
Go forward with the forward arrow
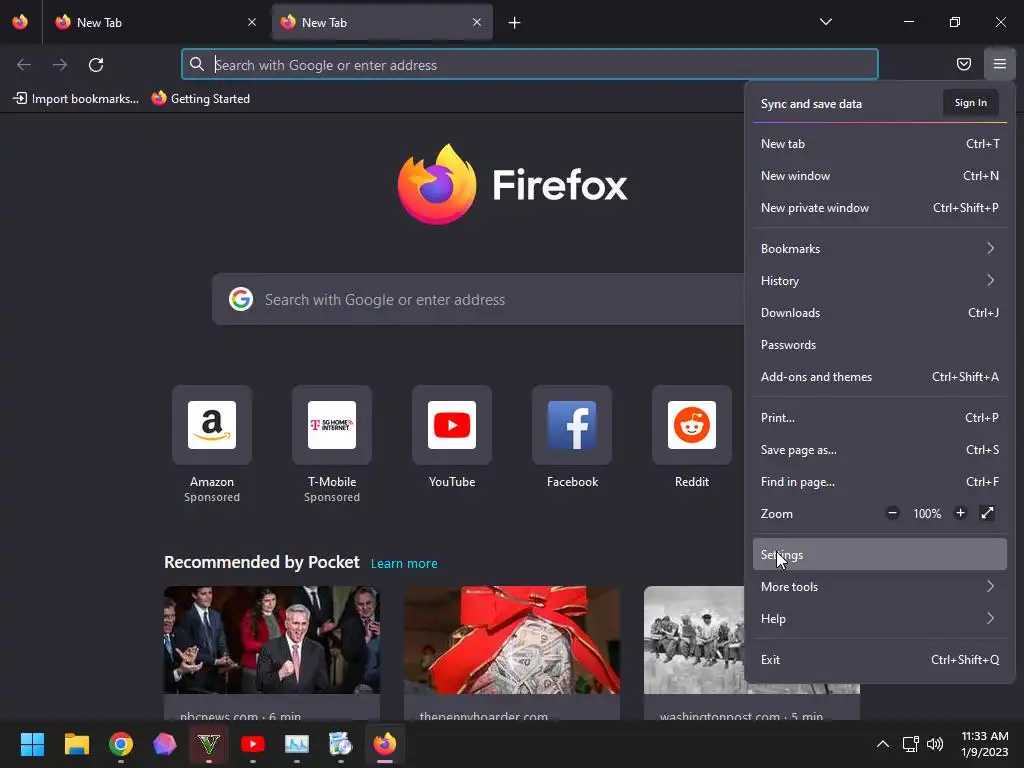tap(60, 65)
